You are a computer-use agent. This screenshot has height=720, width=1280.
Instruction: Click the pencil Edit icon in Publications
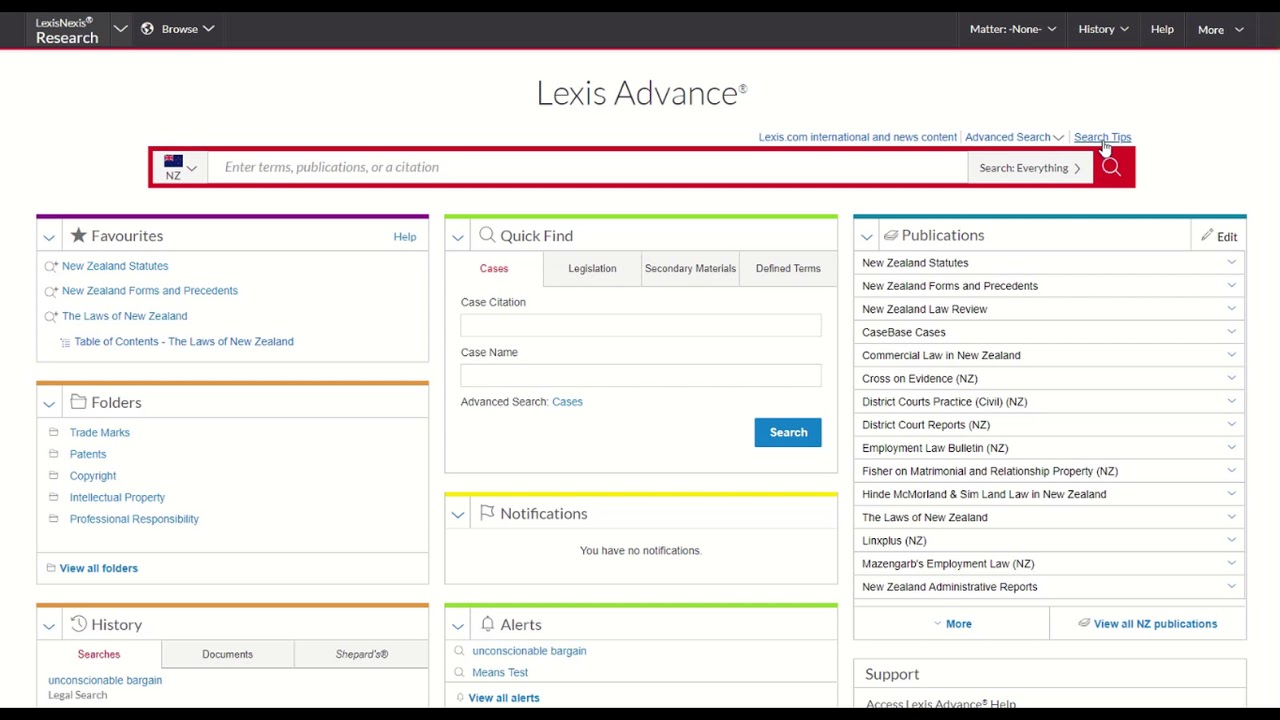tap(1207, 236)
